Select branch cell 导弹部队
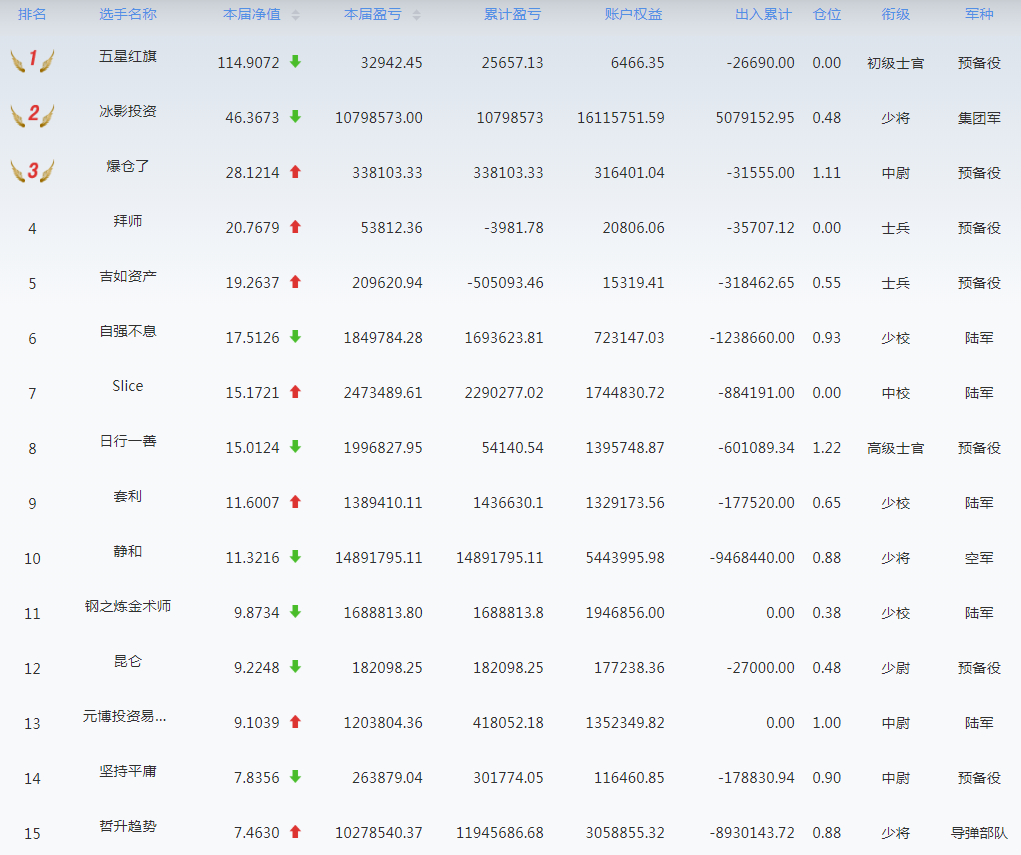The image size is (1021, 855). point(979,833)
